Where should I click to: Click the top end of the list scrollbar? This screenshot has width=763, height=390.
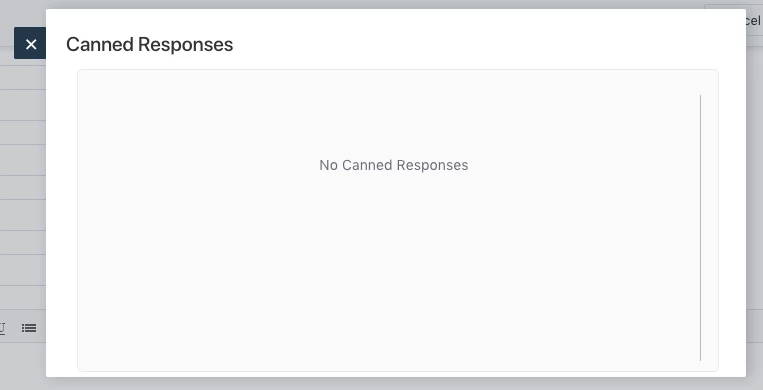tap(701, 97)
